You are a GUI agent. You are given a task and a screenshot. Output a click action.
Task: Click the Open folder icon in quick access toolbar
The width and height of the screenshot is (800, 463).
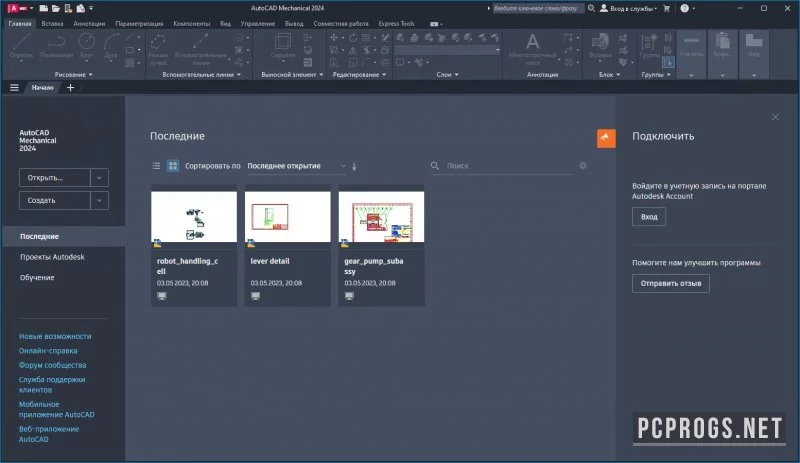click(56, 8)
